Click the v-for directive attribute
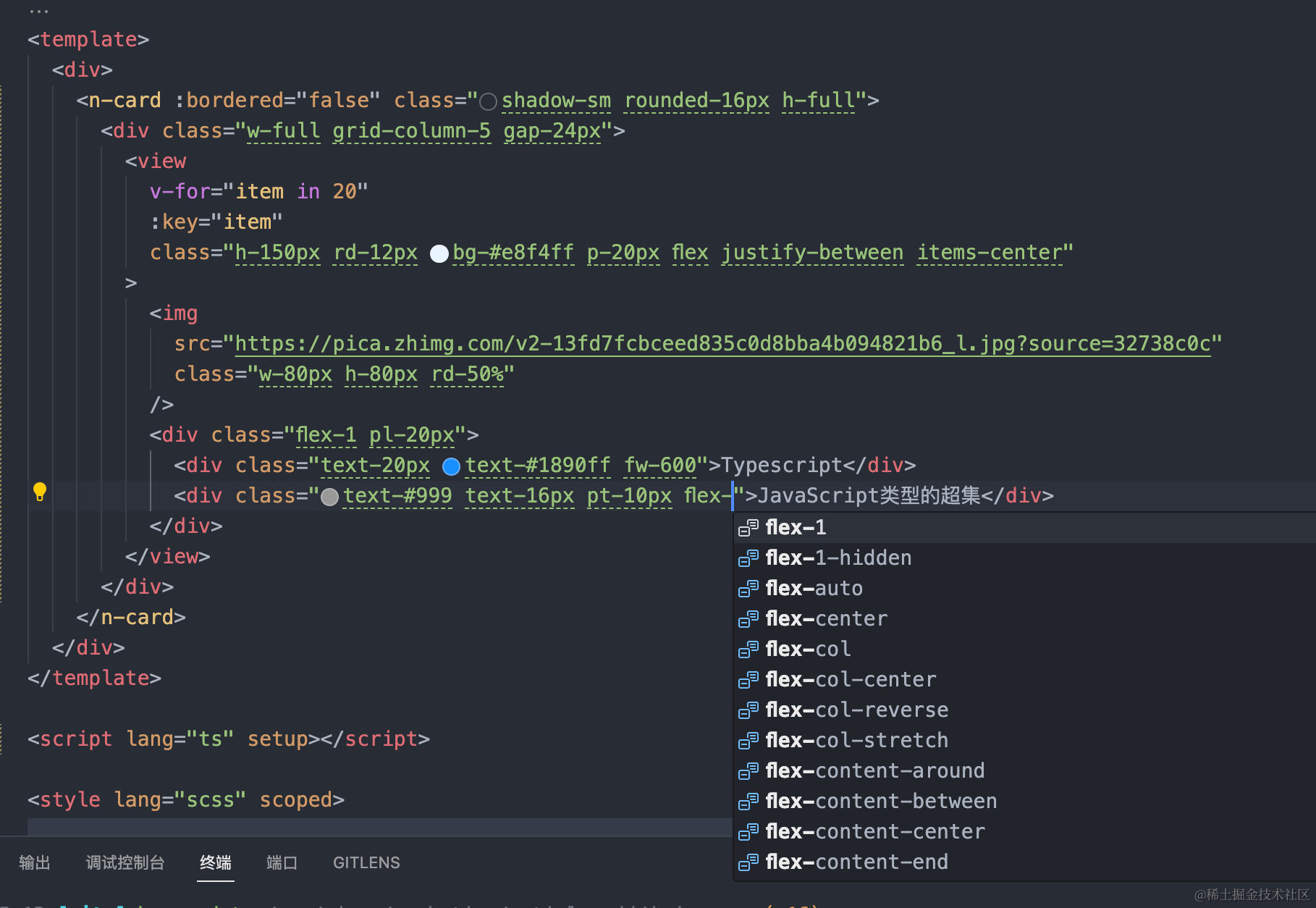The image size is (1316, 908). click(x=180, y=191)
